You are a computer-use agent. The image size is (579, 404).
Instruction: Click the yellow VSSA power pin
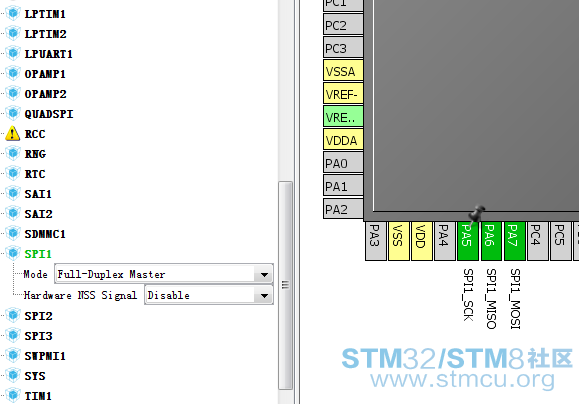[343, 71]
